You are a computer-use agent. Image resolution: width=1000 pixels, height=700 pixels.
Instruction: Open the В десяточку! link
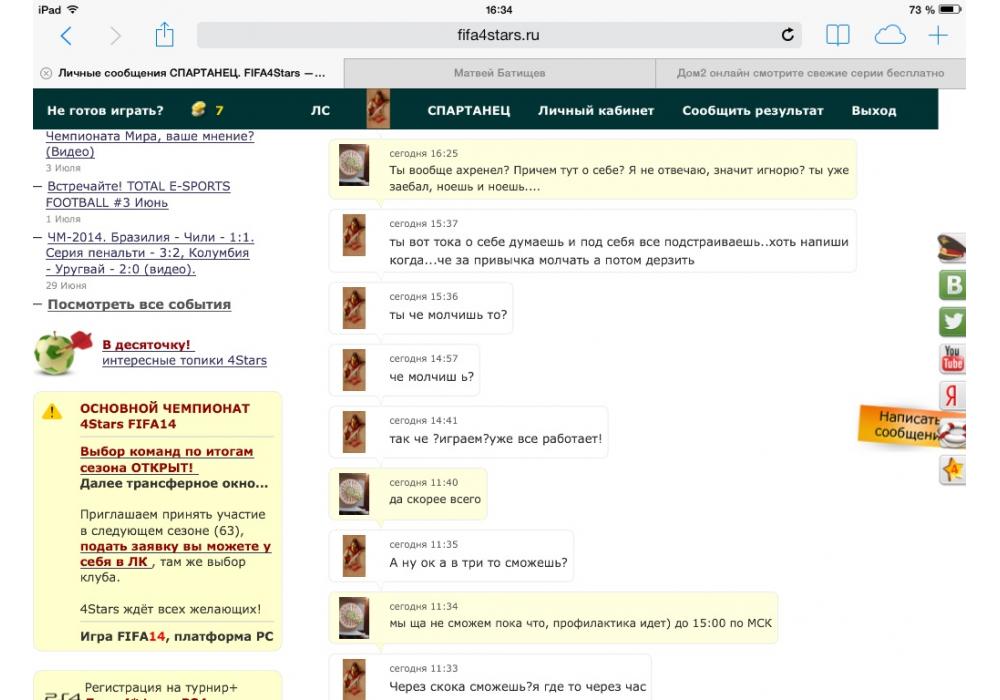(146, 345)
